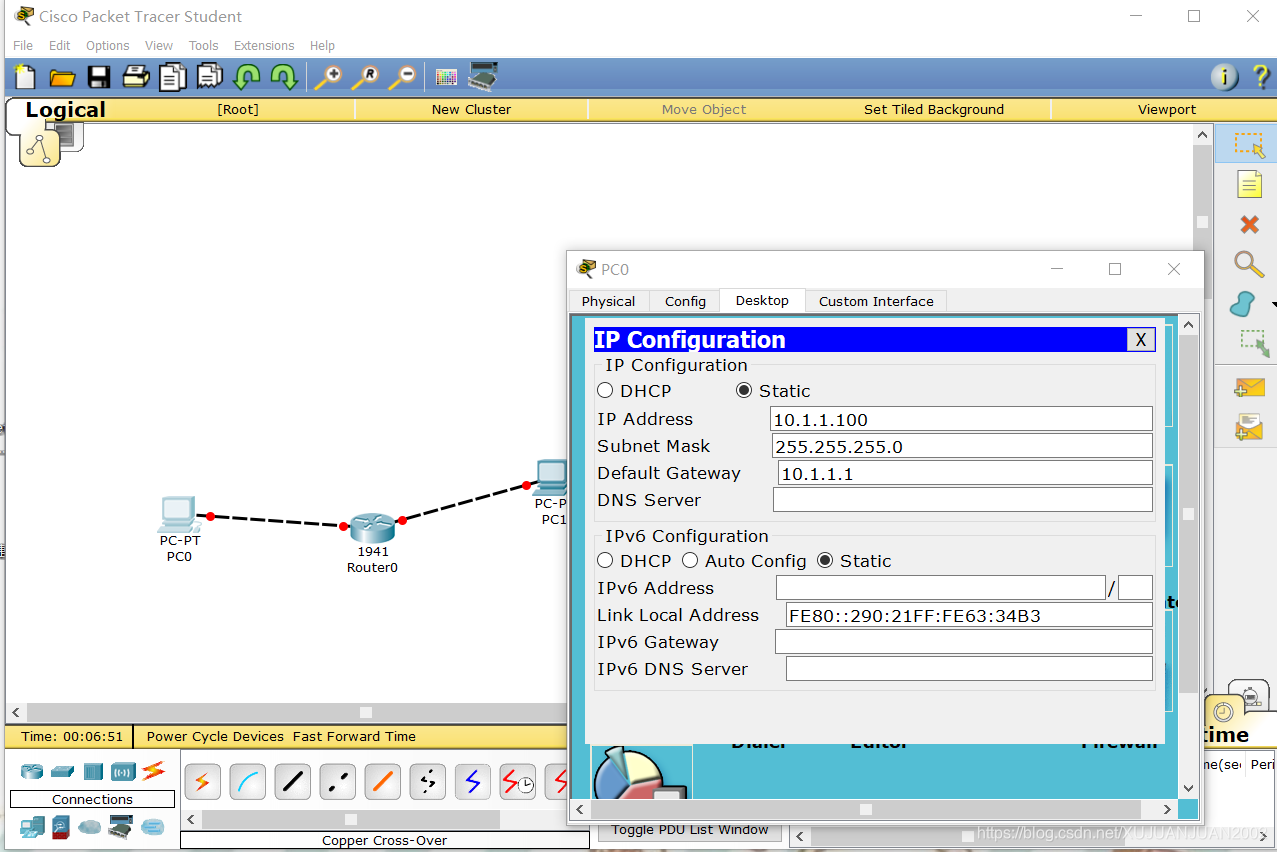
Task: Select IPv4 DHCP radio button
Action: [605, 391]
